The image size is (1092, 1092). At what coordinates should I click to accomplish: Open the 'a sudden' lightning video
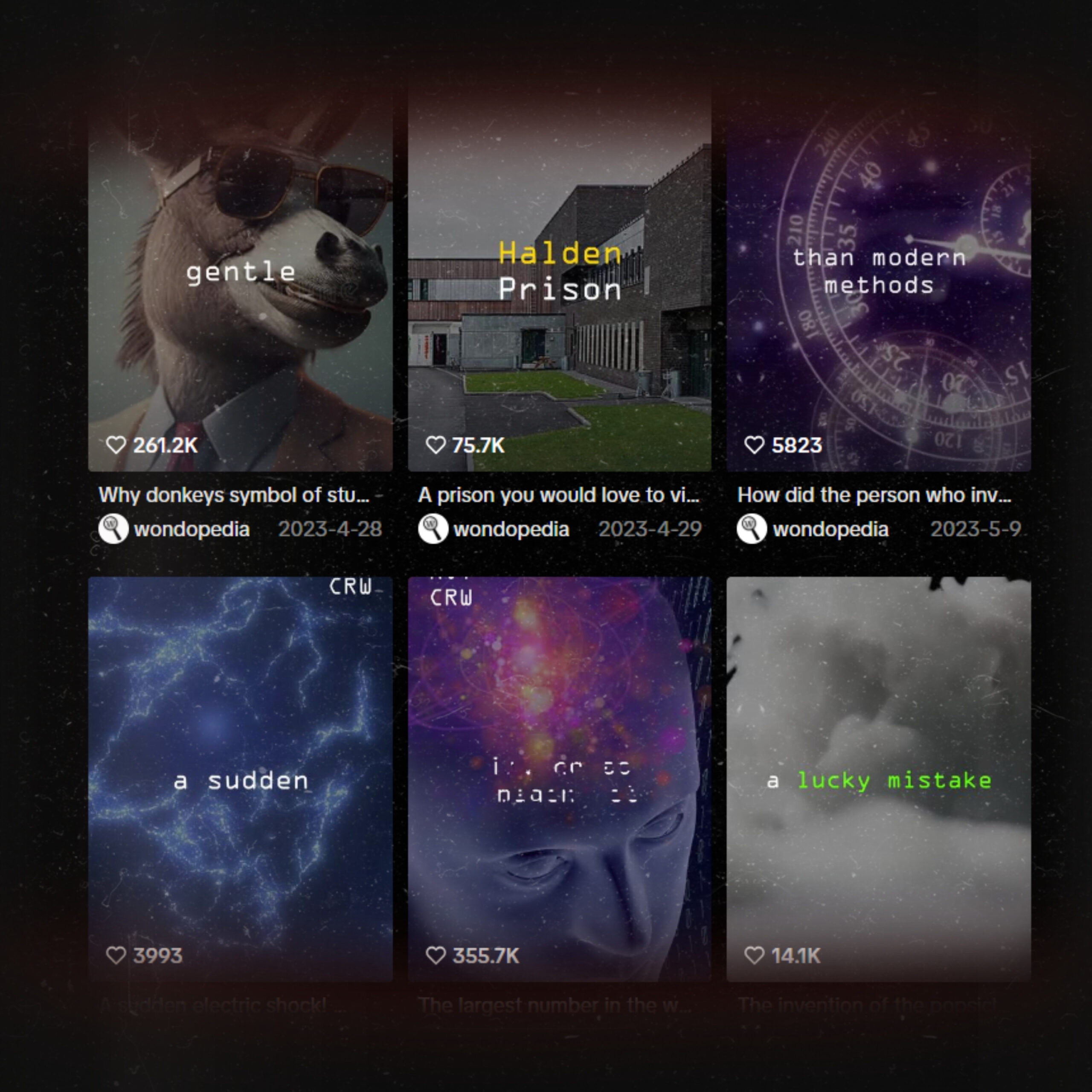(x=240, y=779)
